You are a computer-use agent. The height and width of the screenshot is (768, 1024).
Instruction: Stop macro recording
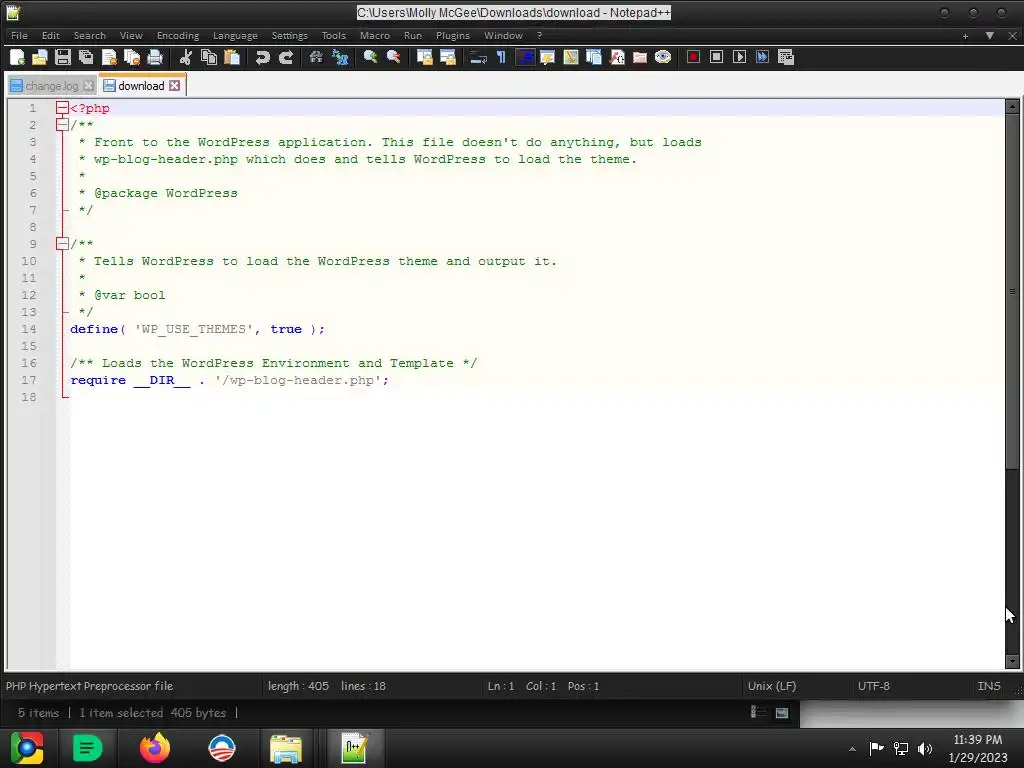click(716, 57)
